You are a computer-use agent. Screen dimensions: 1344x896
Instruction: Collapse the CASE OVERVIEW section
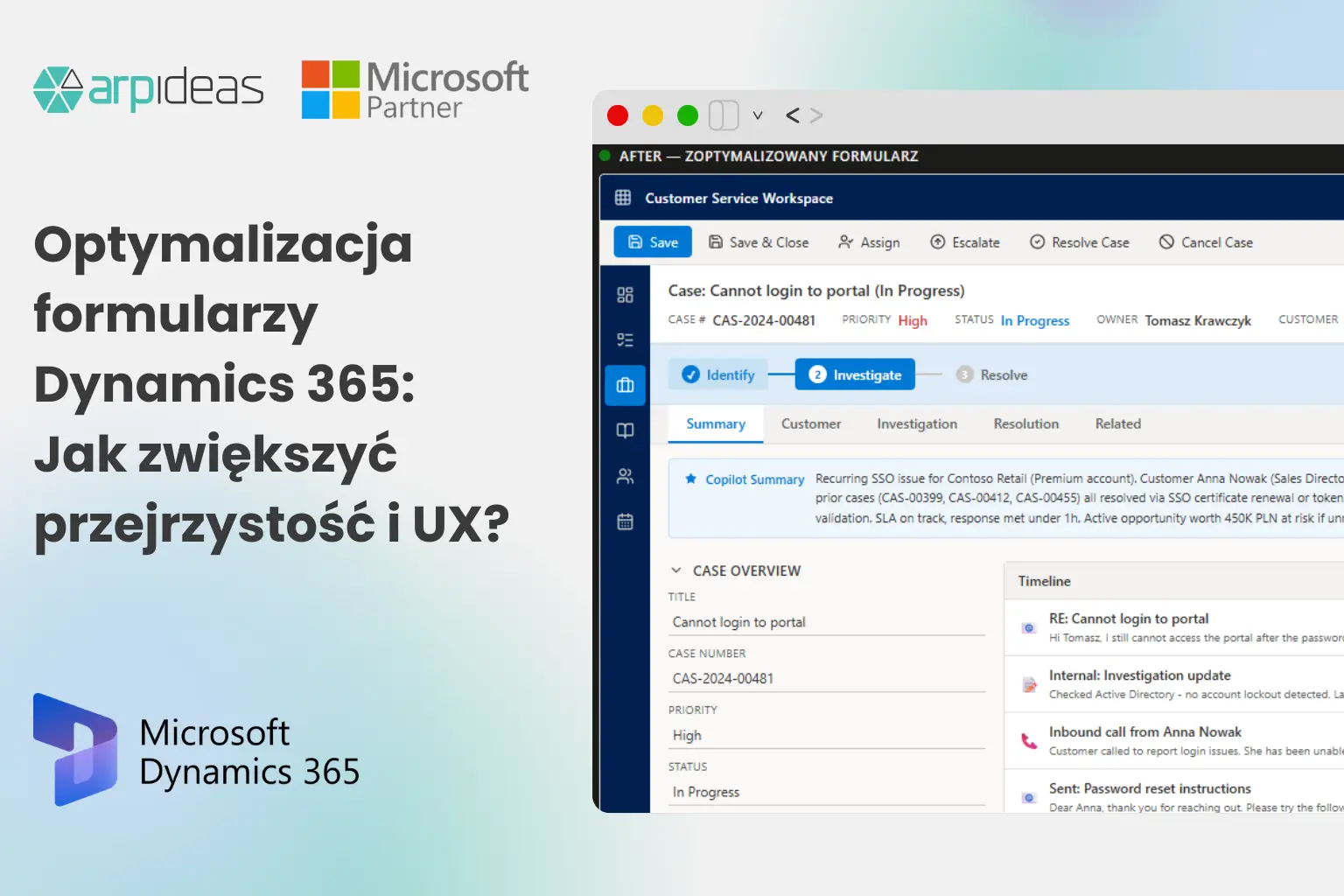point(675,570)
